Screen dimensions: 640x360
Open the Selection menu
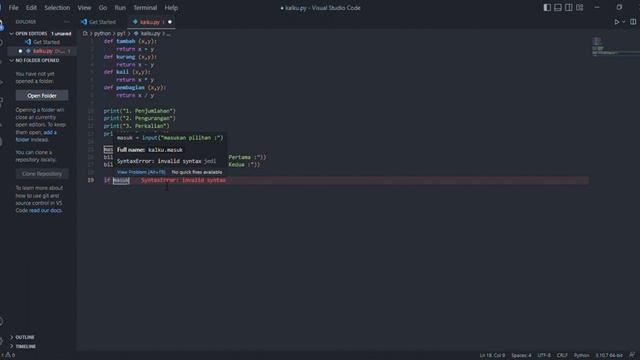click(x=57, y=8)
